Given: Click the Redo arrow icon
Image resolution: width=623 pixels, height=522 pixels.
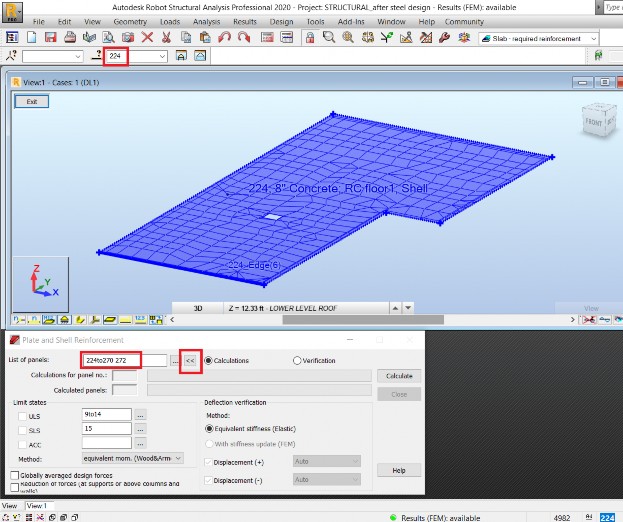Looking at the screenshot, I should pos(244,38).
